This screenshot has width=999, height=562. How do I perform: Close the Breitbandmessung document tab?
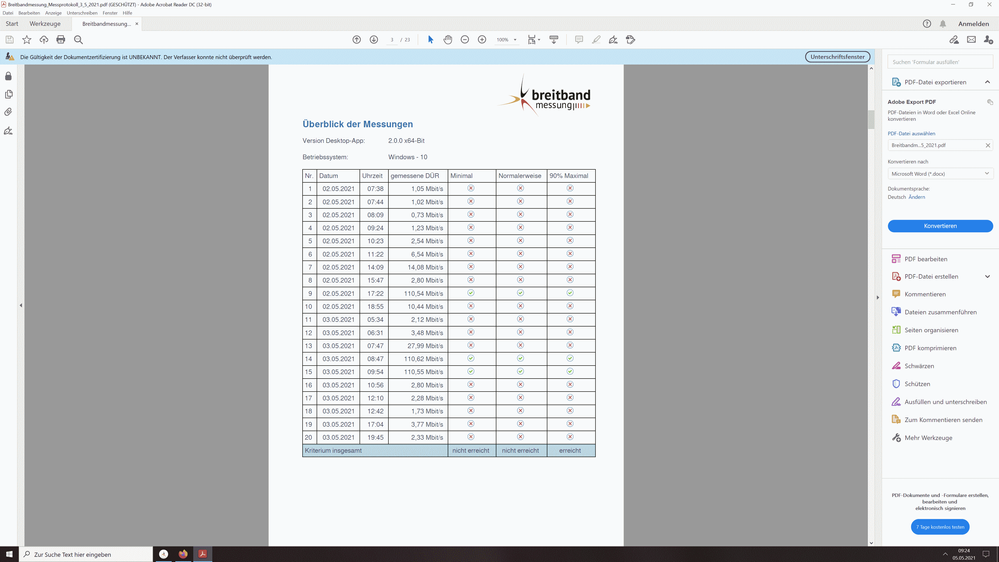pyautogui.click(x=136, y=24)
